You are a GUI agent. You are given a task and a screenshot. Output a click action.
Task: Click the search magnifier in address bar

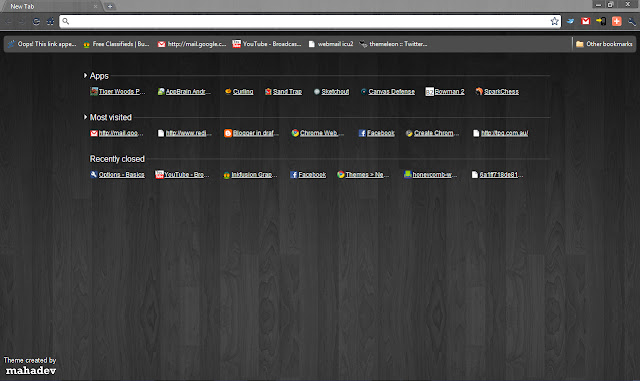(66, 21)
